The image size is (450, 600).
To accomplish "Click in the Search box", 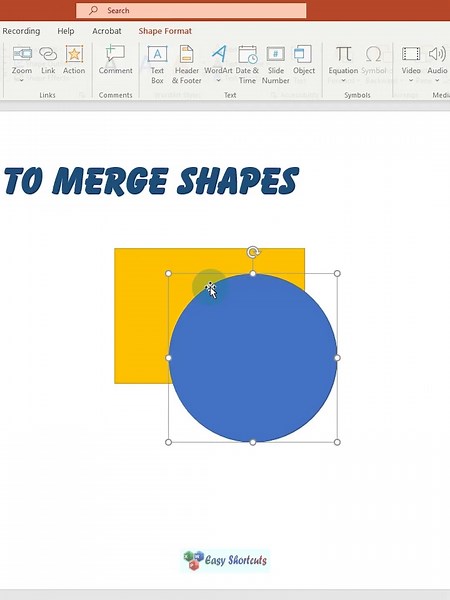I will (191, 10).
